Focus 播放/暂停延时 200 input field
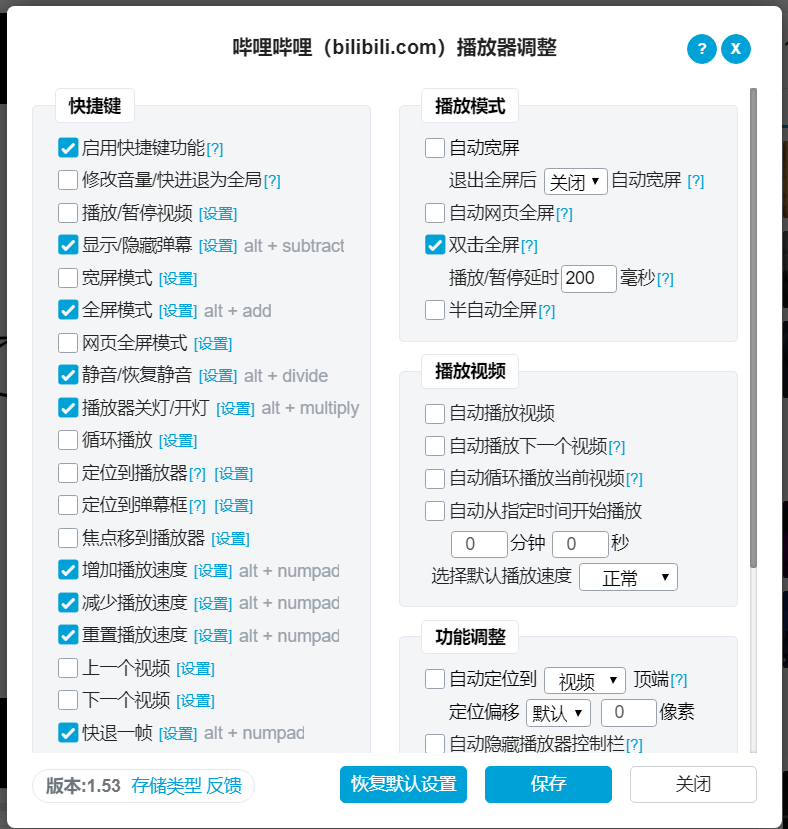This screenshot has width=788, height=829. 589,279
